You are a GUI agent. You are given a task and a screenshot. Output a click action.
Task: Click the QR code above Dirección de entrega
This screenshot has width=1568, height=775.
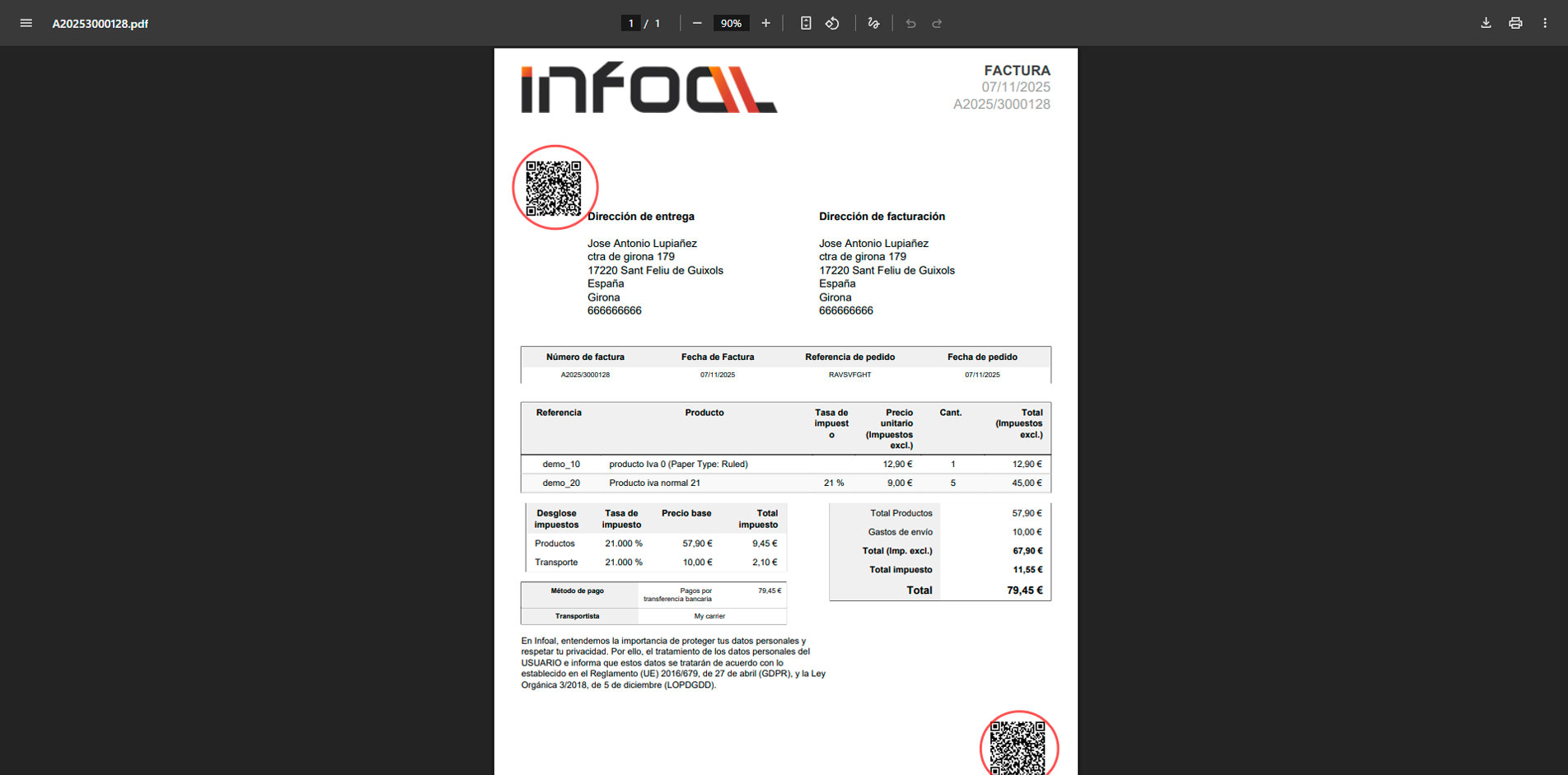(554, 188)
